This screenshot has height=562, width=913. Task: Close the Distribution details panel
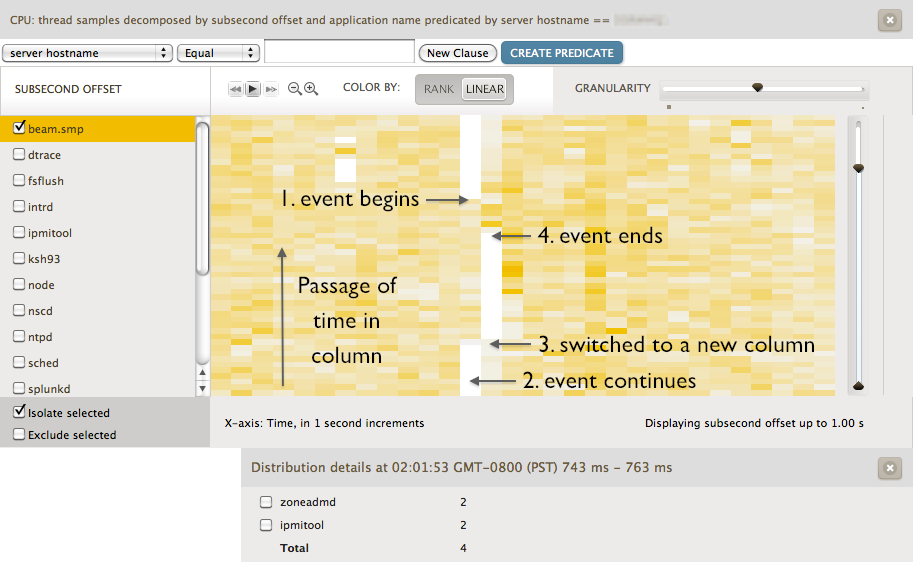888,467
